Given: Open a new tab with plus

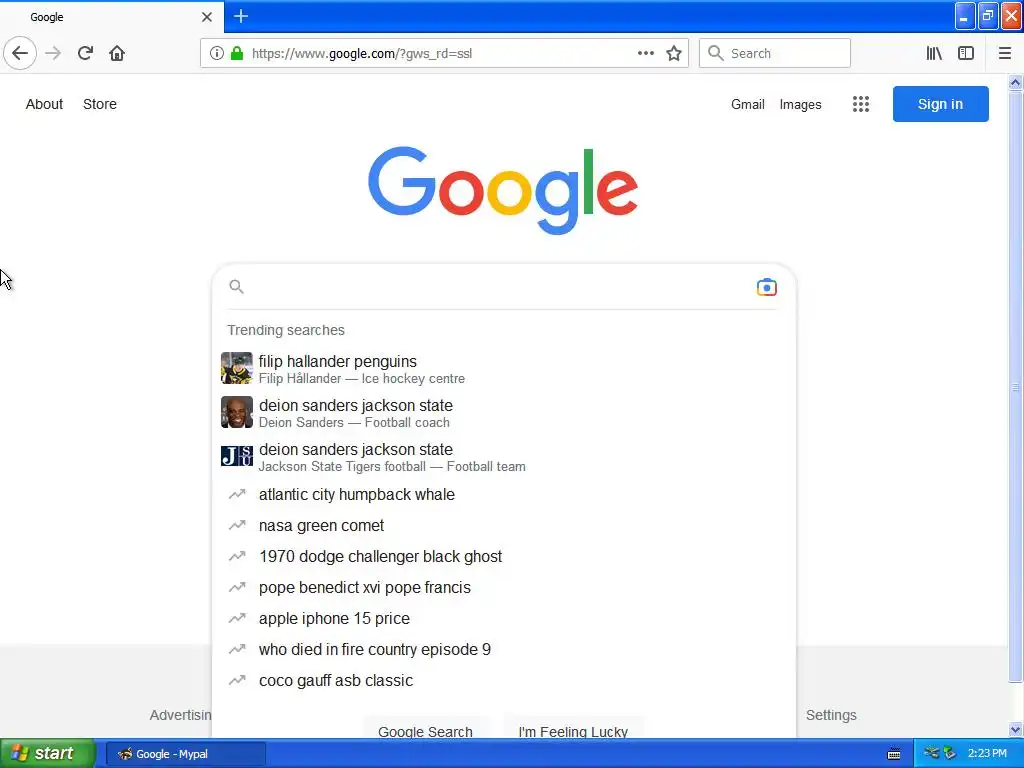Looking at the screenshot, I should click(241, 16).
